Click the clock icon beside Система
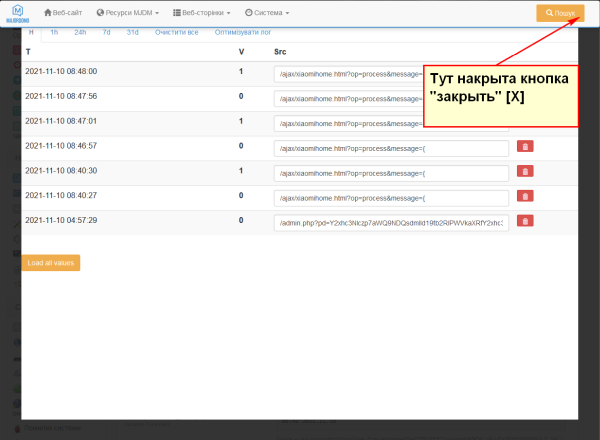This screenshot has height=440, width=600. coord(249,13)
